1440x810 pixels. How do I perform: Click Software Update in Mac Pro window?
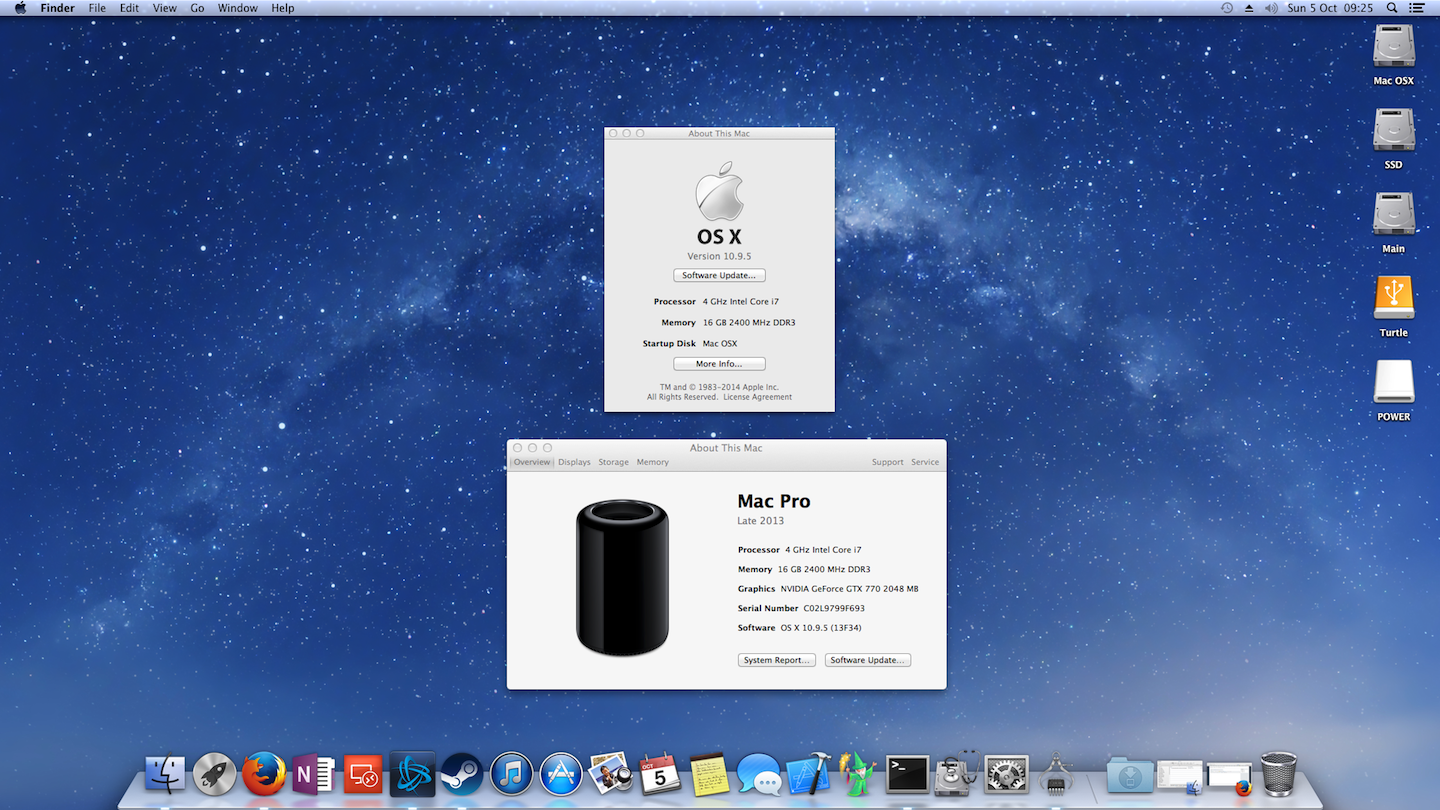tap(868, 660)
